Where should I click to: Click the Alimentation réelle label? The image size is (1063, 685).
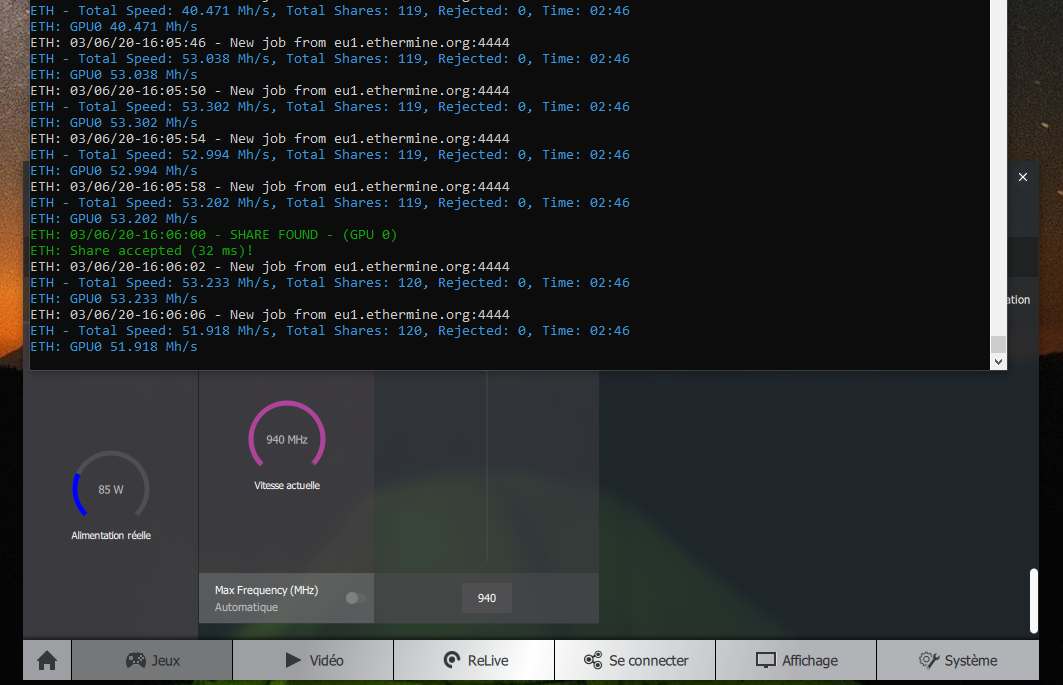point(111,535)
